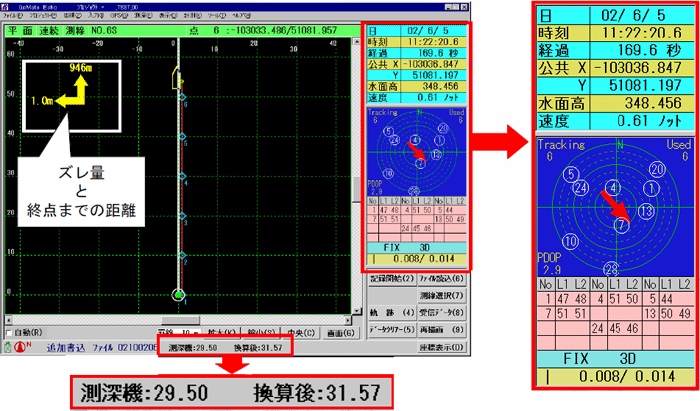700x411 pixels.
Task: Click the 追加書込 status text
Action: 66,348
